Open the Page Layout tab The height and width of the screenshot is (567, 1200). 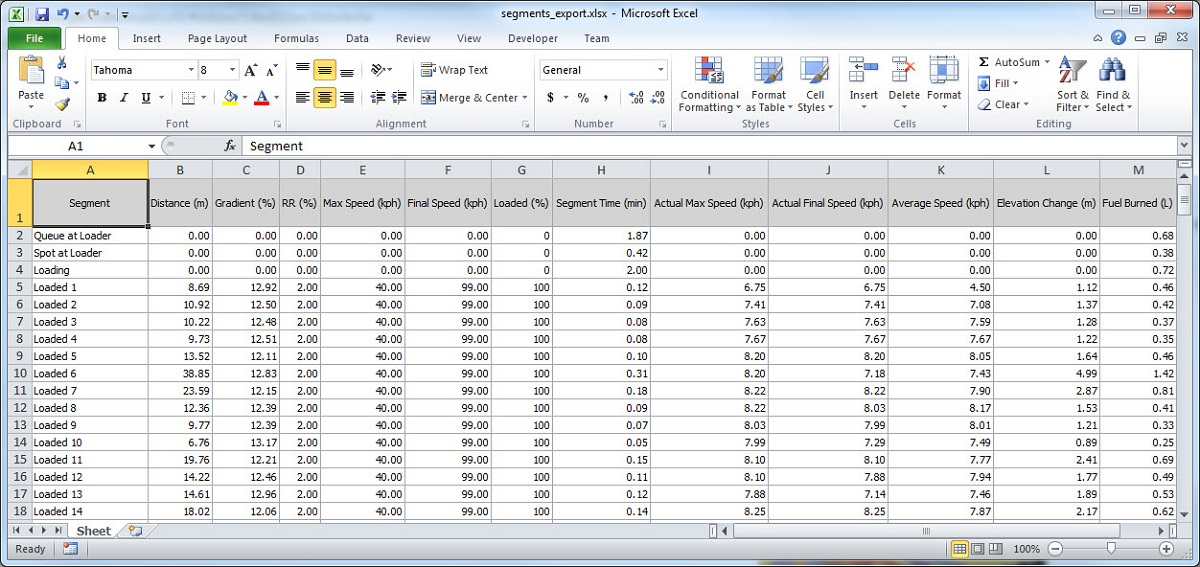(217, 38)
